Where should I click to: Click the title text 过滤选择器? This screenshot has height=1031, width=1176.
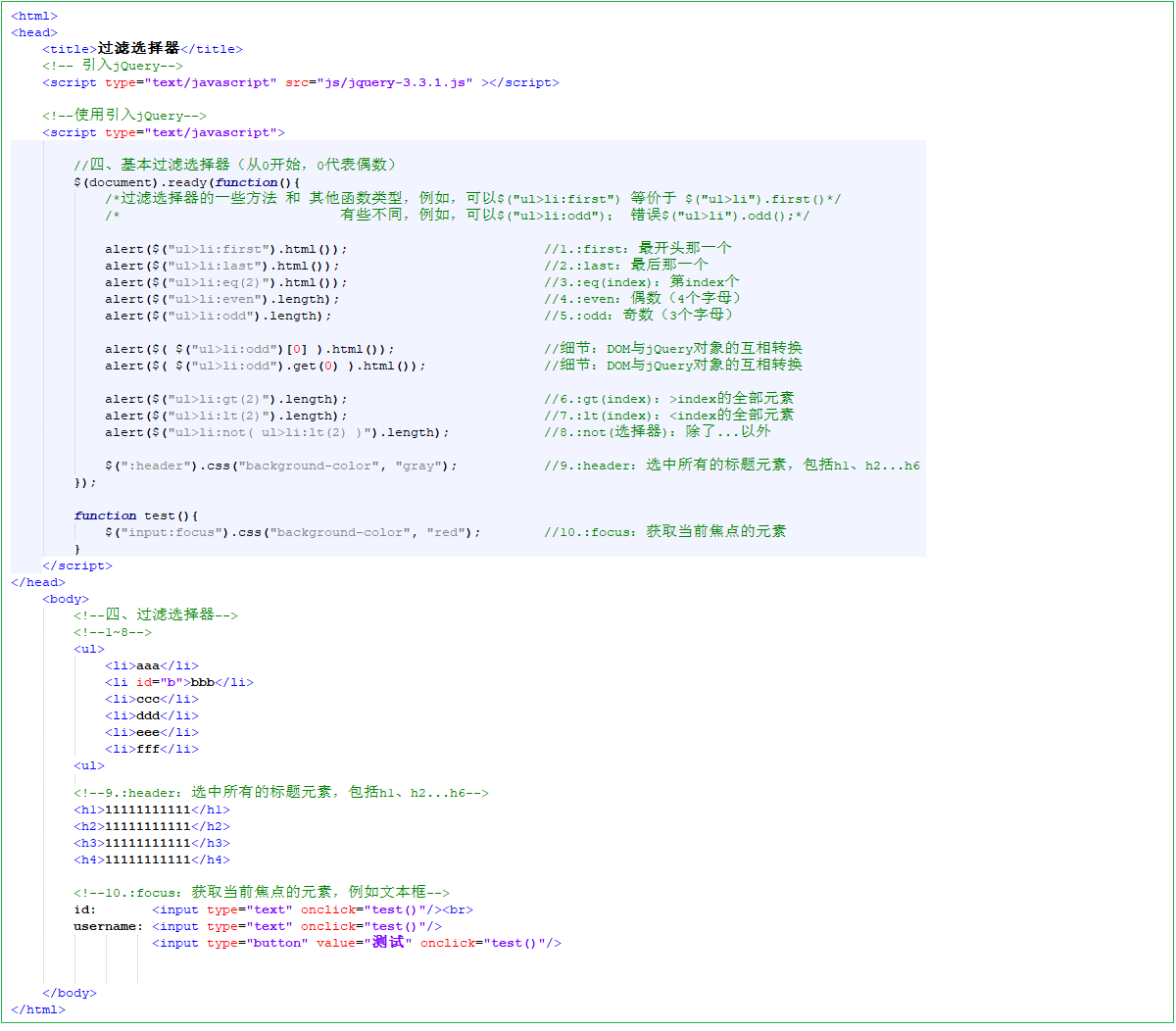(138, 48)
